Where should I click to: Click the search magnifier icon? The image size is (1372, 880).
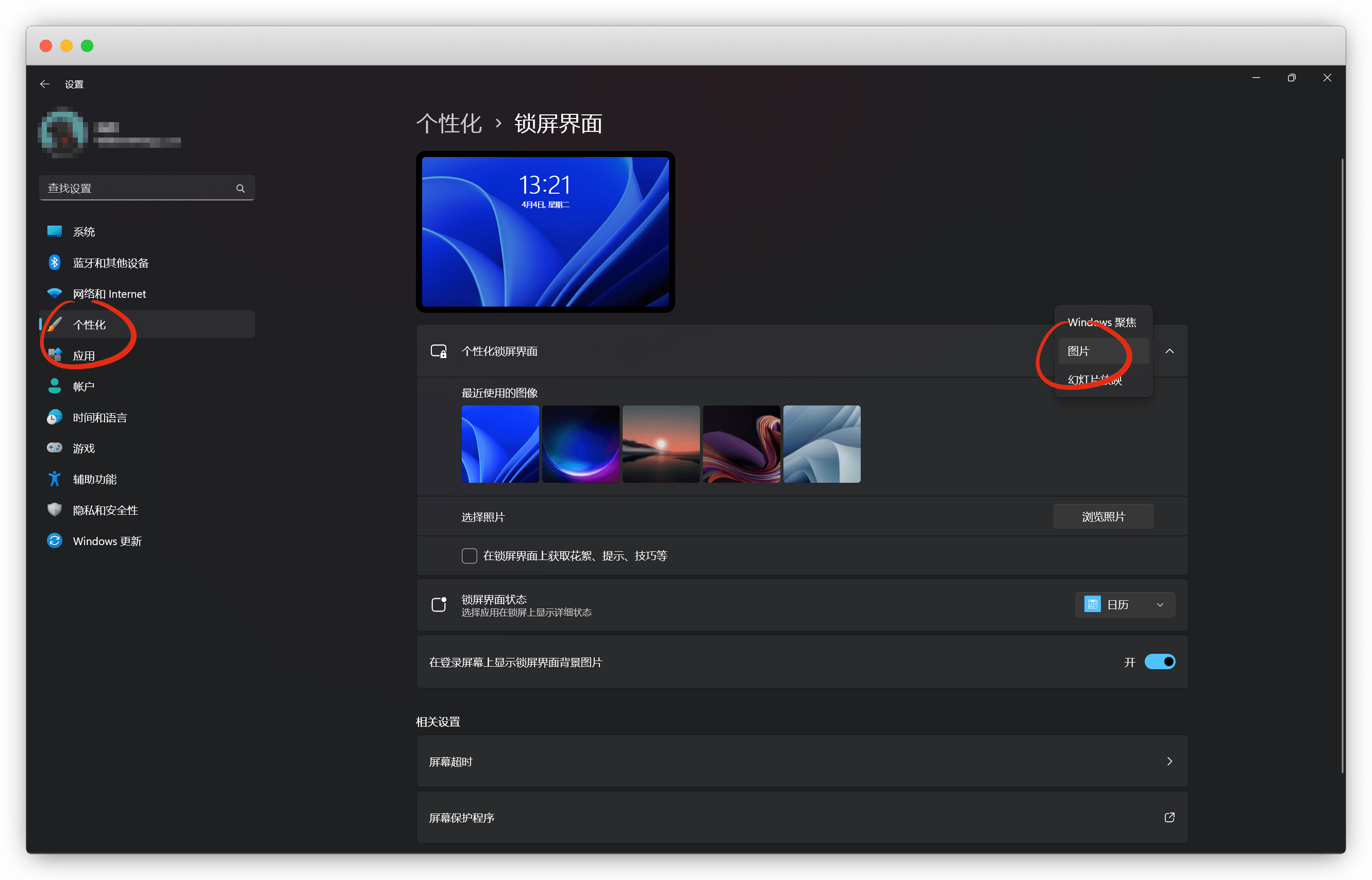coord(240,188)
